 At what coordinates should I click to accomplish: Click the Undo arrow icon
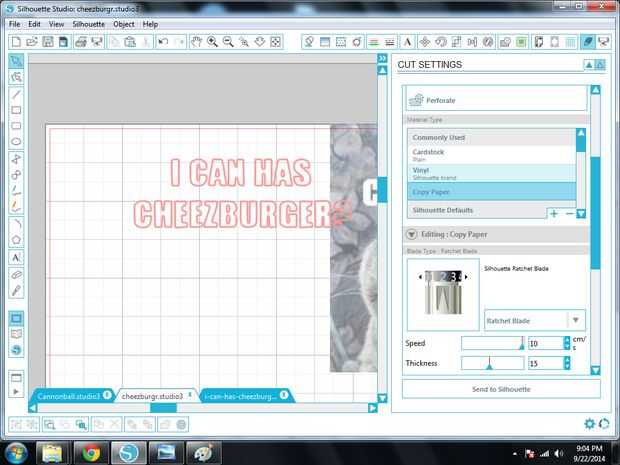163,42
